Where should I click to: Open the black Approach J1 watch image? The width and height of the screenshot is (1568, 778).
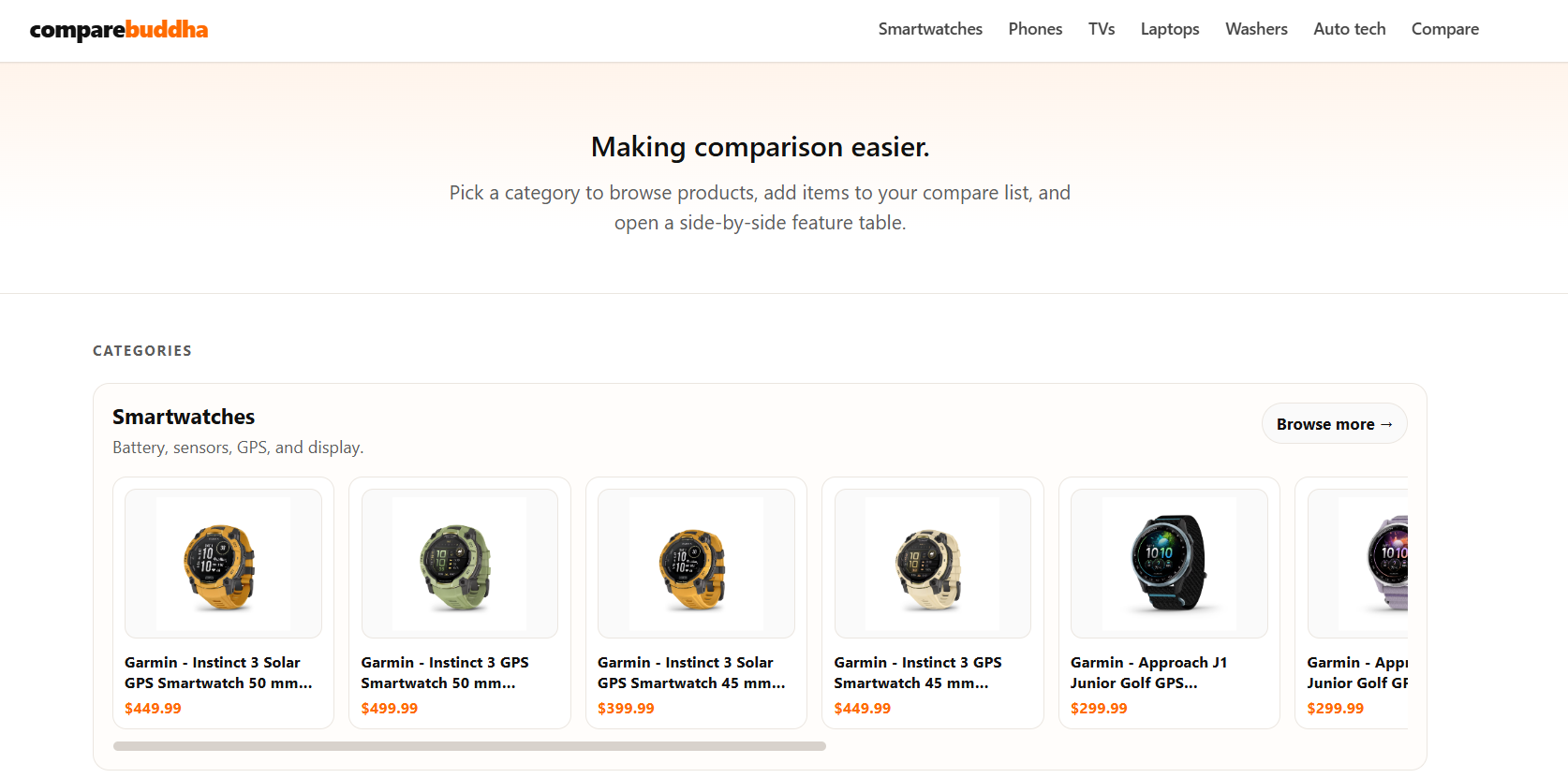coord(1169,564)
